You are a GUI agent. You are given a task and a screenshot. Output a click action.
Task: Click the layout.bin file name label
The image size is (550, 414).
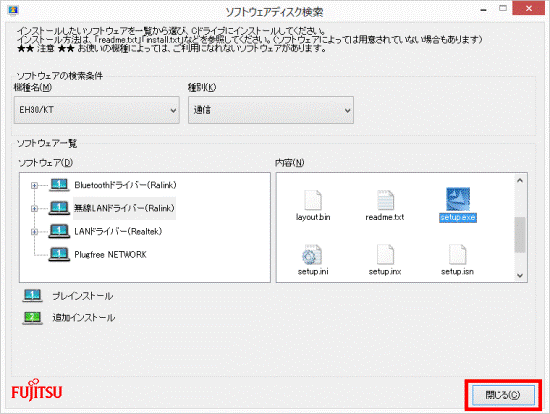tap(313, 218)
